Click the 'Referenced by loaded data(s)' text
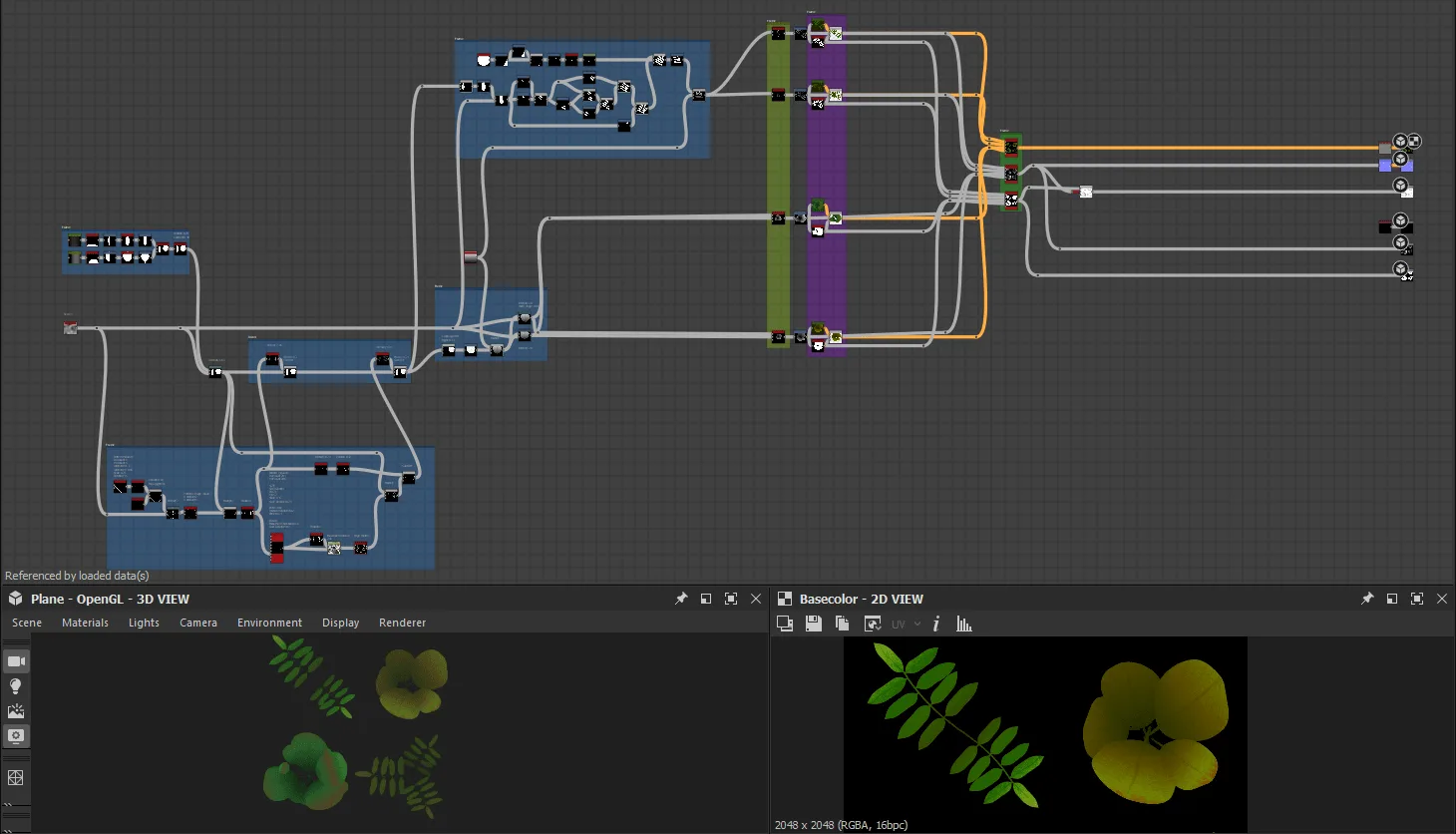 coord(77,575)
